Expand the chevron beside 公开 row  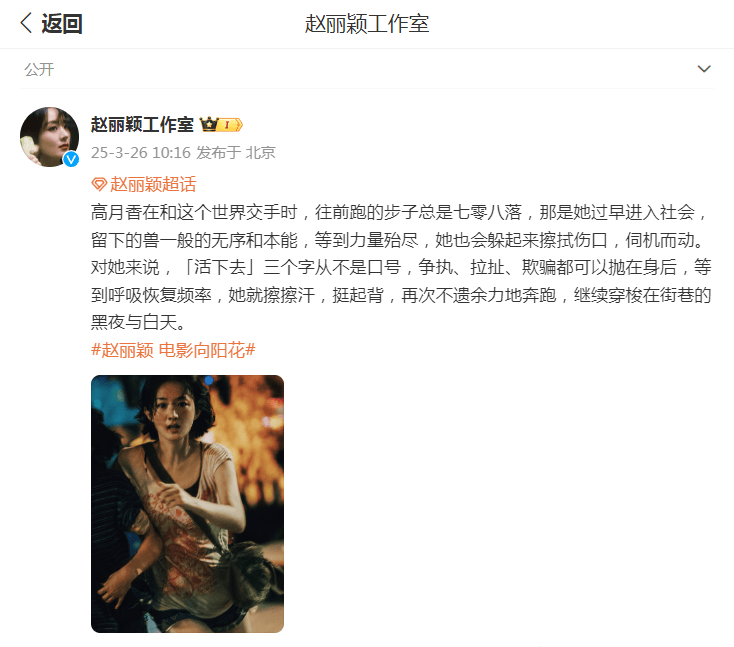[704, 69]
